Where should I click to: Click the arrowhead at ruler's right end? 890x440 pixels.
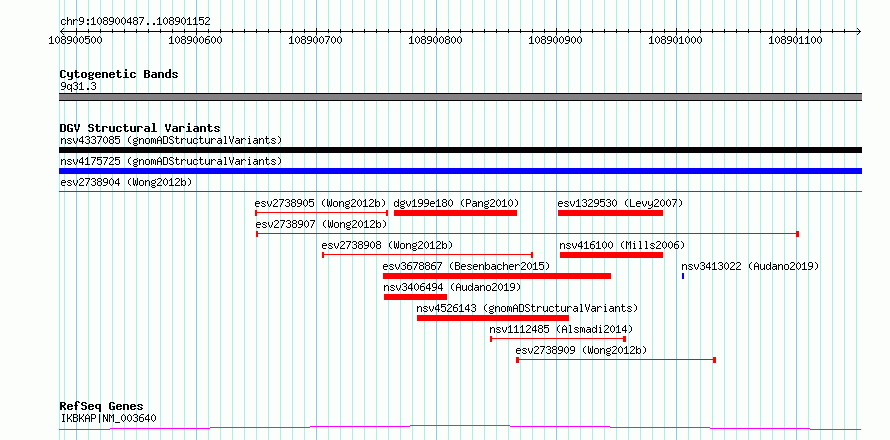[859, 31]
